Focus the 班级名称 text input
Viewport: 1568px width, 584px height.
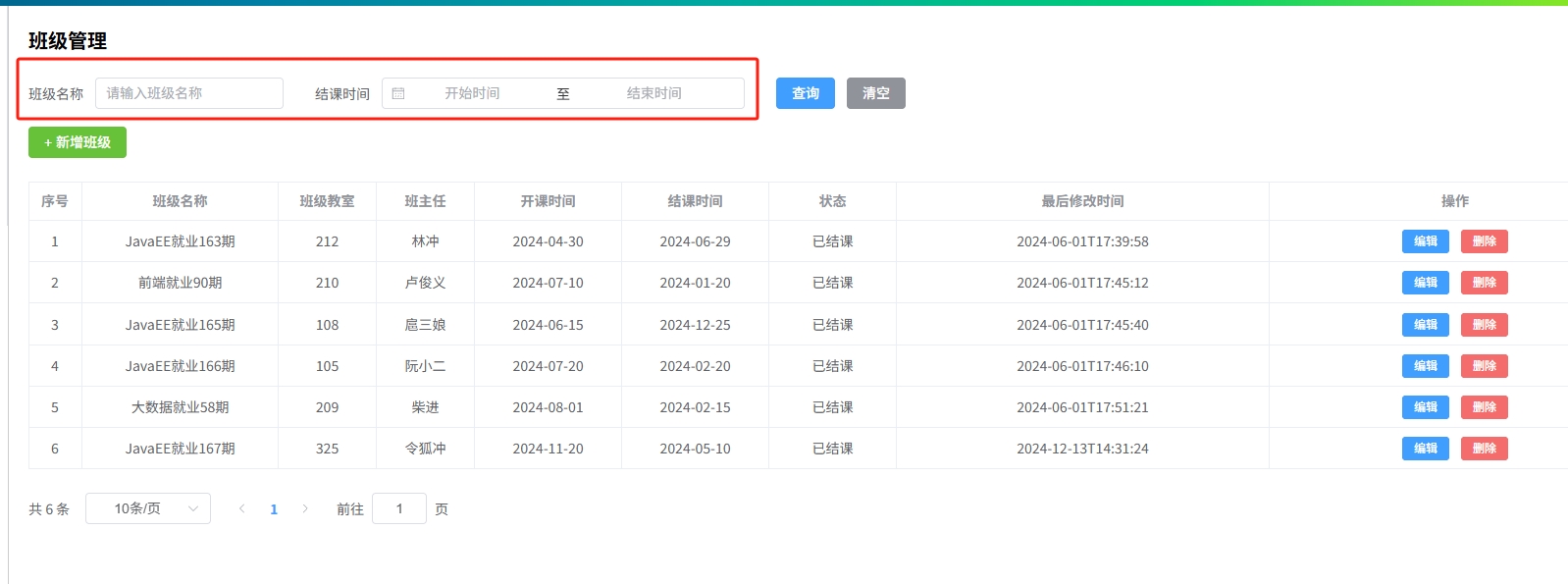tap(188, 93)
